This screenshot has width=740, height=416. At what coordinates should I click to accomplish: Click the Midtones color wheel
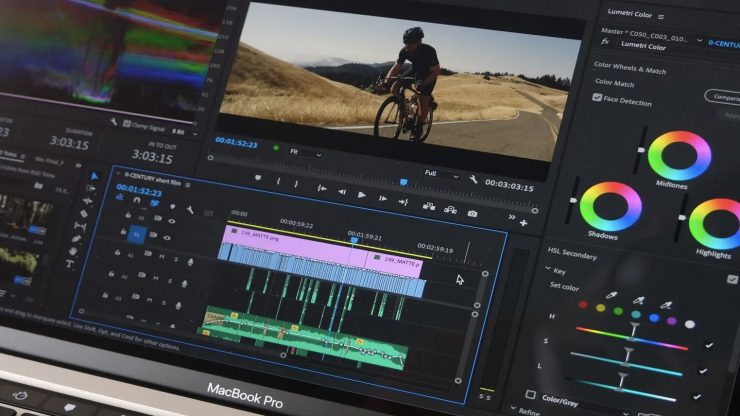[679, 156]
